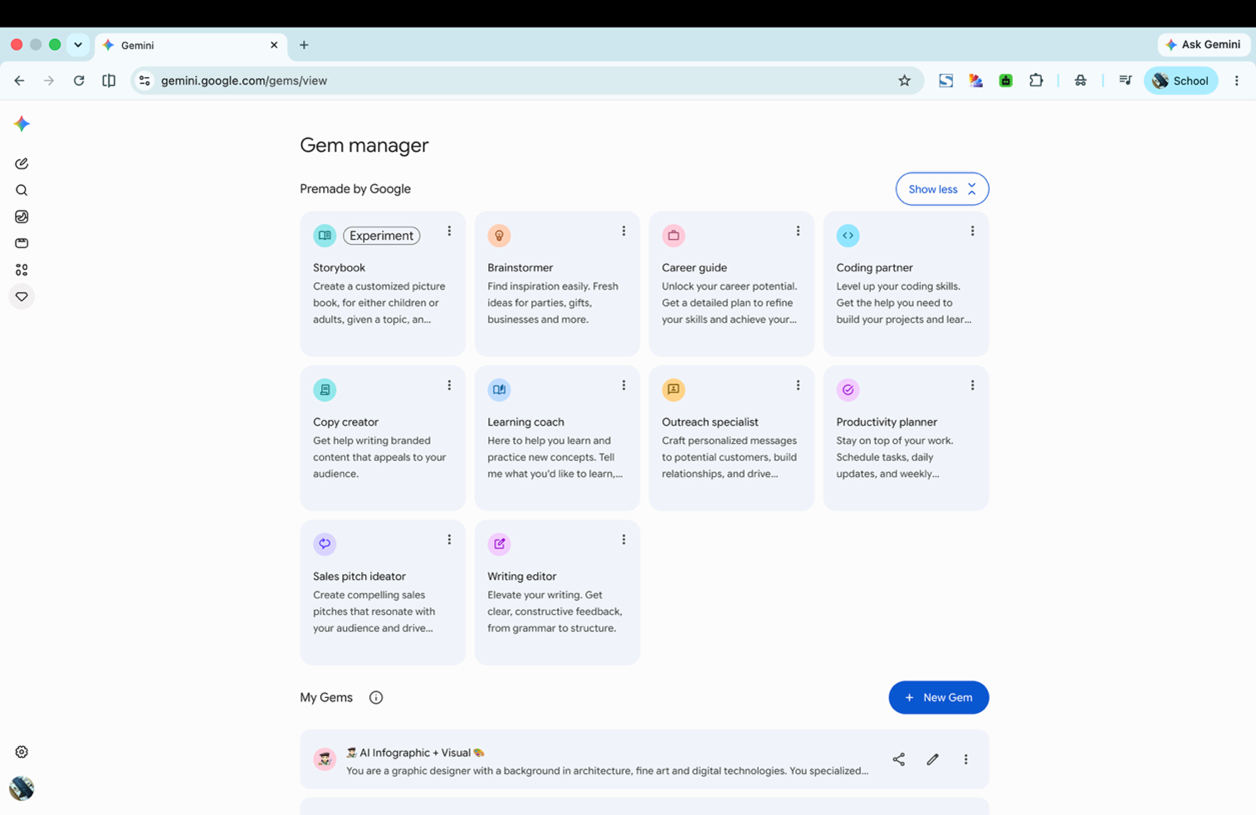Reload the page

click(x=79, y=81)
